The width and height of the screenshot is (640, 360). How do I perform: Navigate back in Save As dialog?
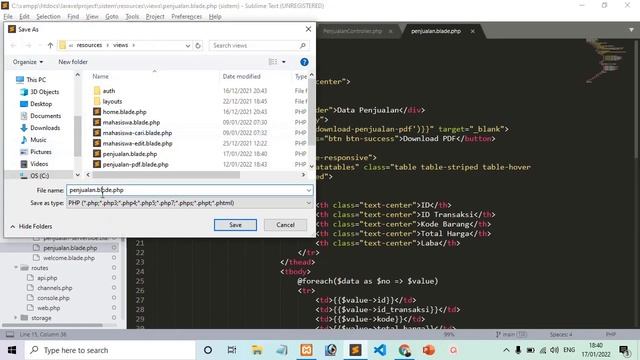coord(13,45)
